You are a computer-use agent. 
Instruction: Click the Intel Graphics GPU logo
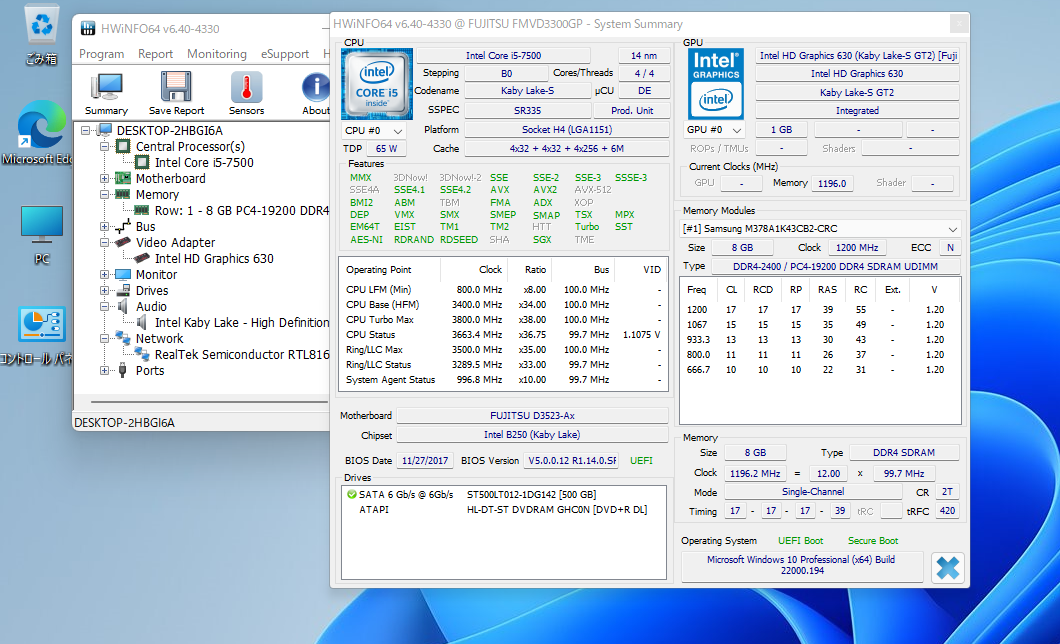716,84
